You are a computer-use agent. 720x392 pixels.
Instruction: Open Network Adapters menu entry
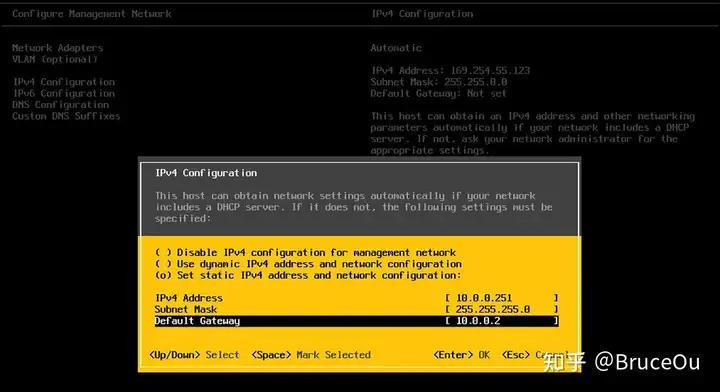coord(58,48)
